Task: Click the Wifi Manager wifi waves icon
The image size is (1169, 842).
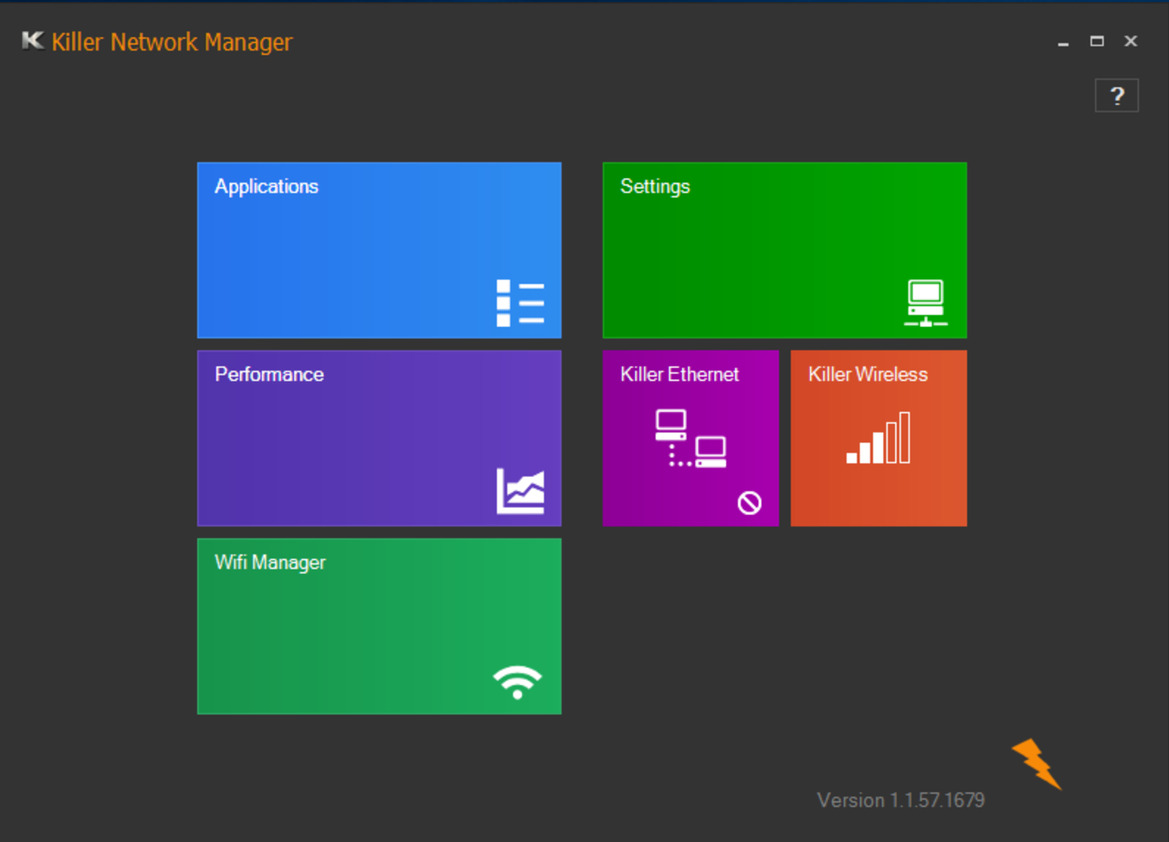Action: [517, 682]
